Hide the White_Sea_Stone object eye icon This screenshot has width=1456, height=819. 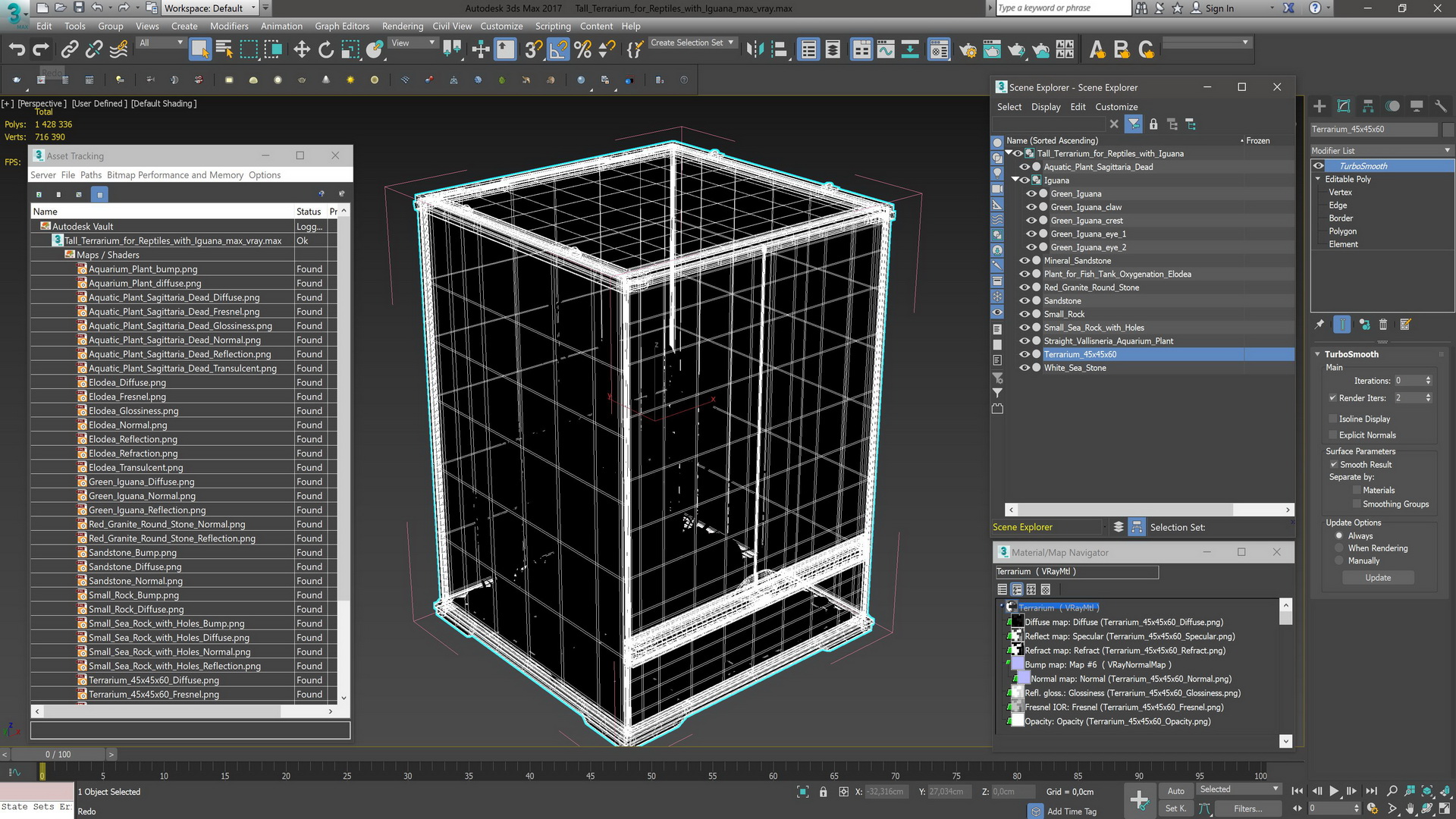coord(1025,368)
